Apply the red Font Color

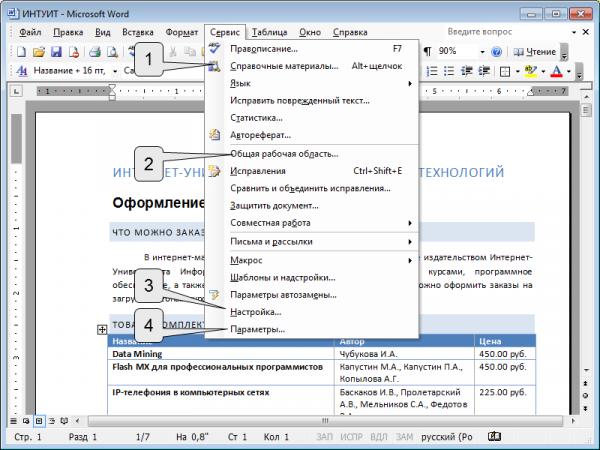[557, 71]
